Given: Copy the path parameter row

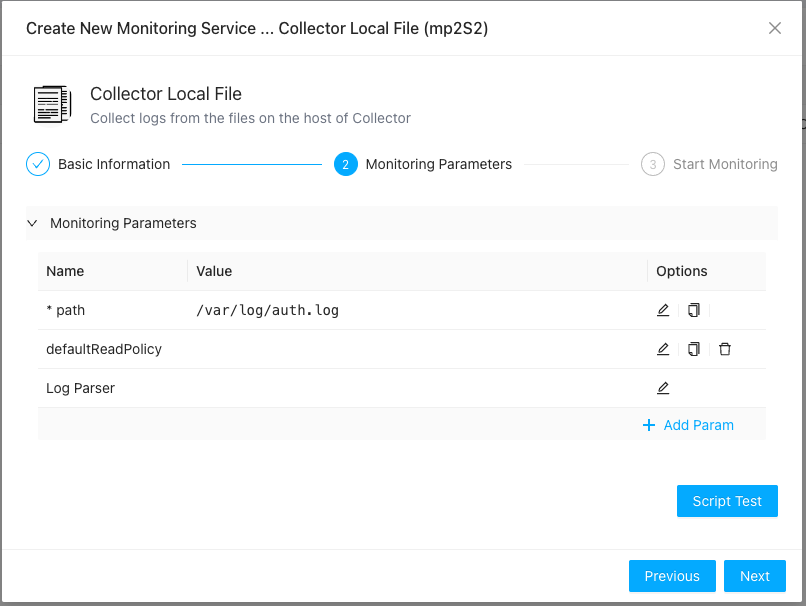Looking at the screenshot, I should click(x=694, y=310).
